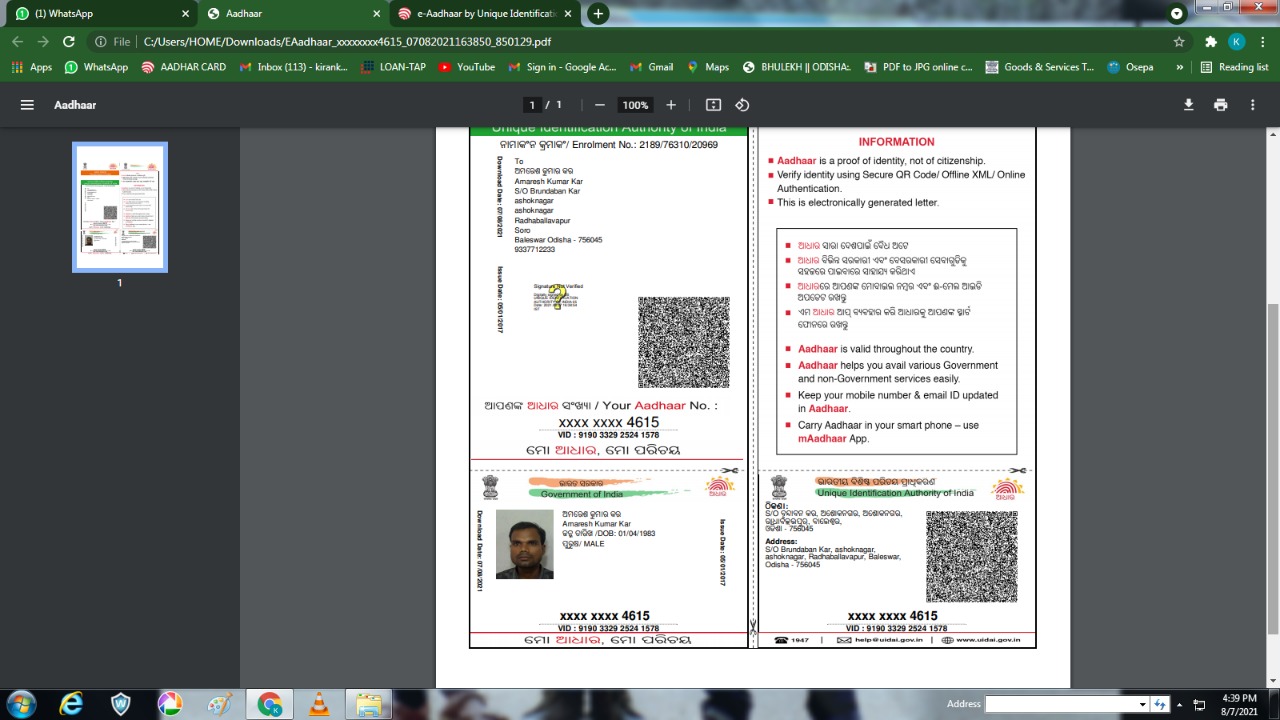Bookmark this tab with the star
Screen dimensions: 1280x720
click(x=1179, y=42)
